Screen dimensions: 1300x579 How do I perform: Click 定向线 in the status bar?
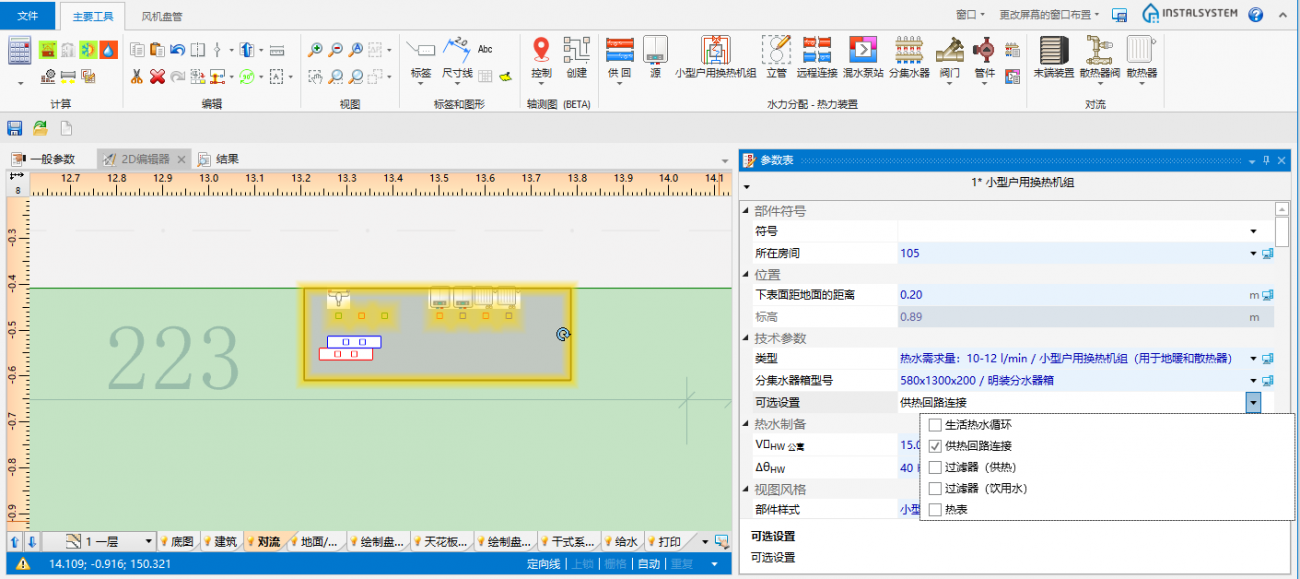pos(543,564)
